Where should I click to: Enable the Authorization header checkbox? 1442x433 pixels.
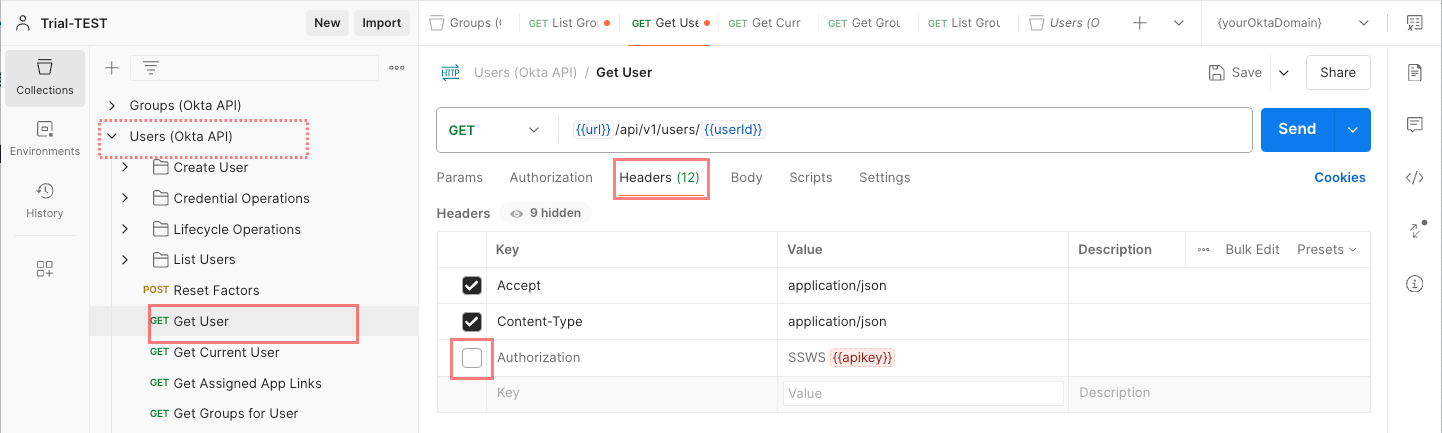point(472,358)
